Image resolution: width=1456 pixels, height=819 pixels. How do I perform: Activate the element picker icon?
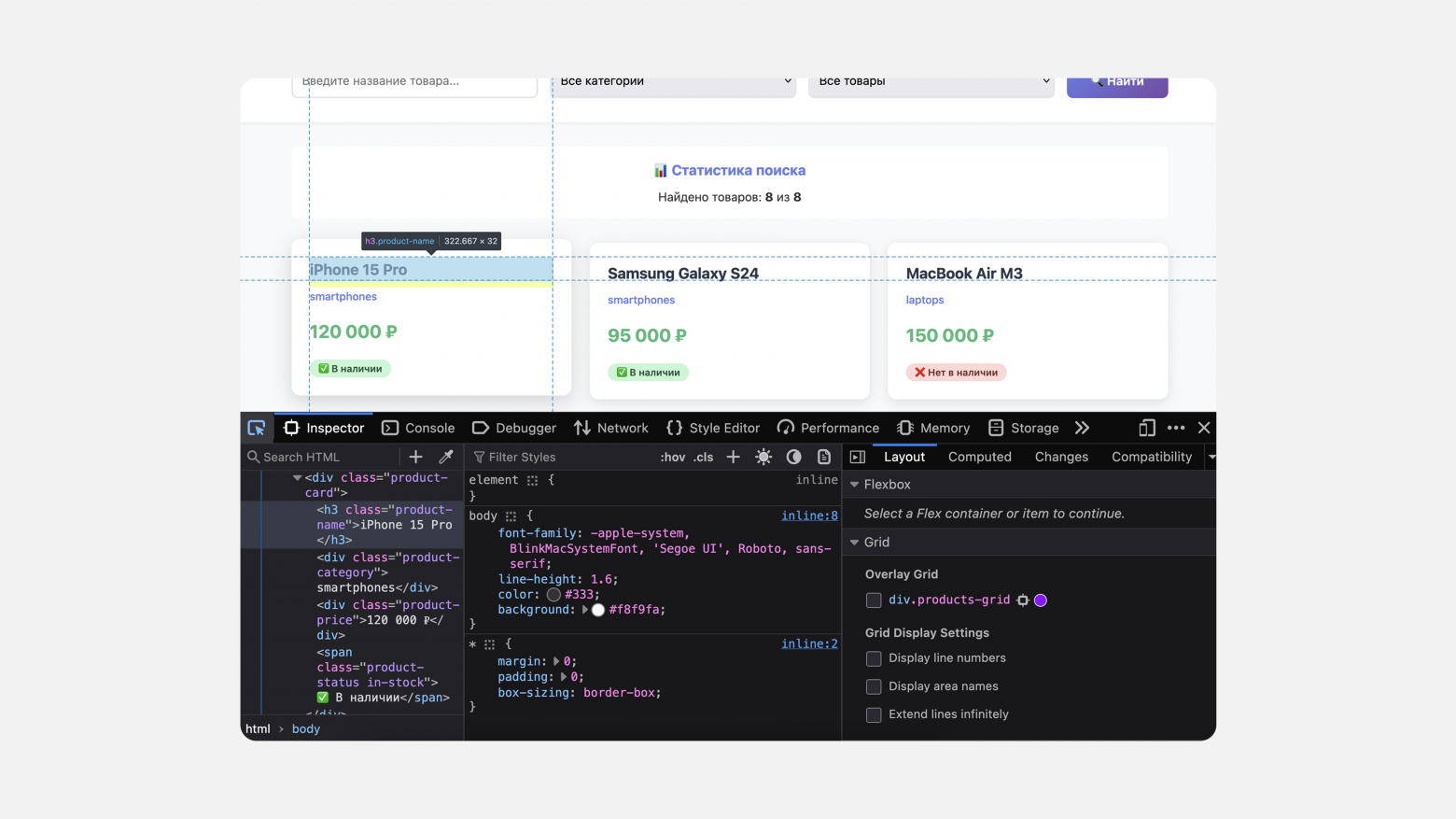[257, 428]
